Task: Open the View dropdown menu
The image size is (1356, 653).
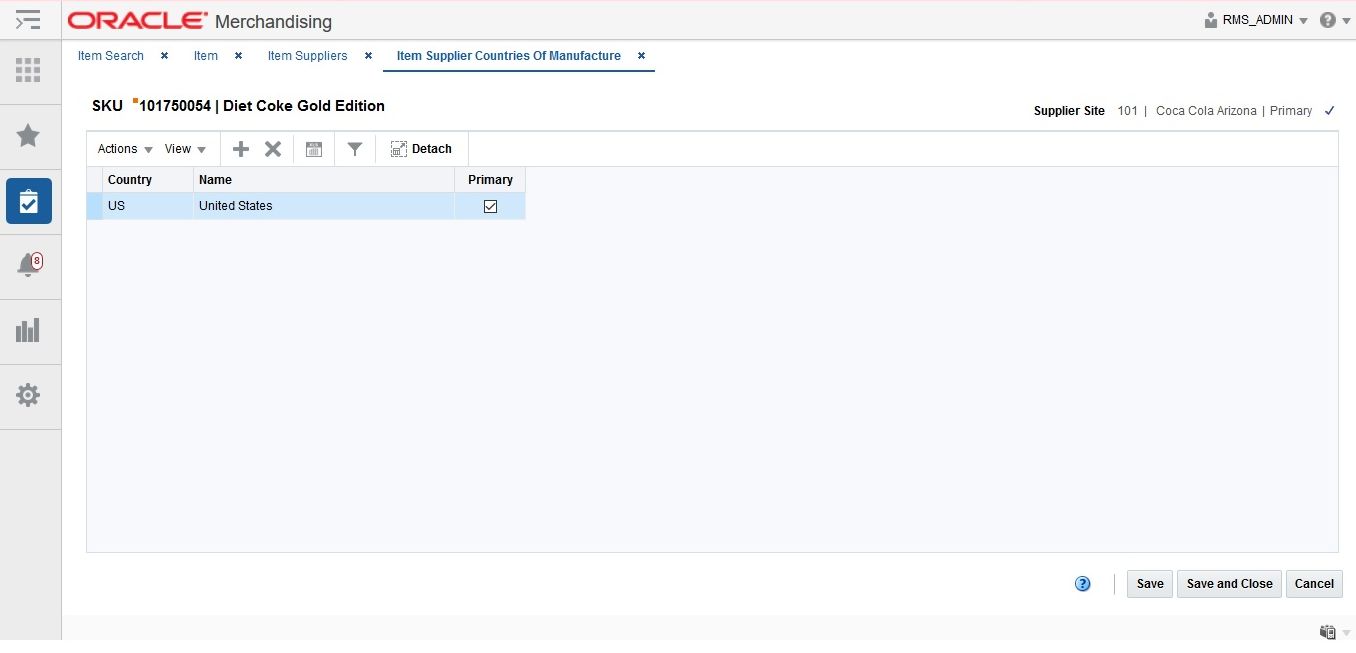Action: pos(185,149)
